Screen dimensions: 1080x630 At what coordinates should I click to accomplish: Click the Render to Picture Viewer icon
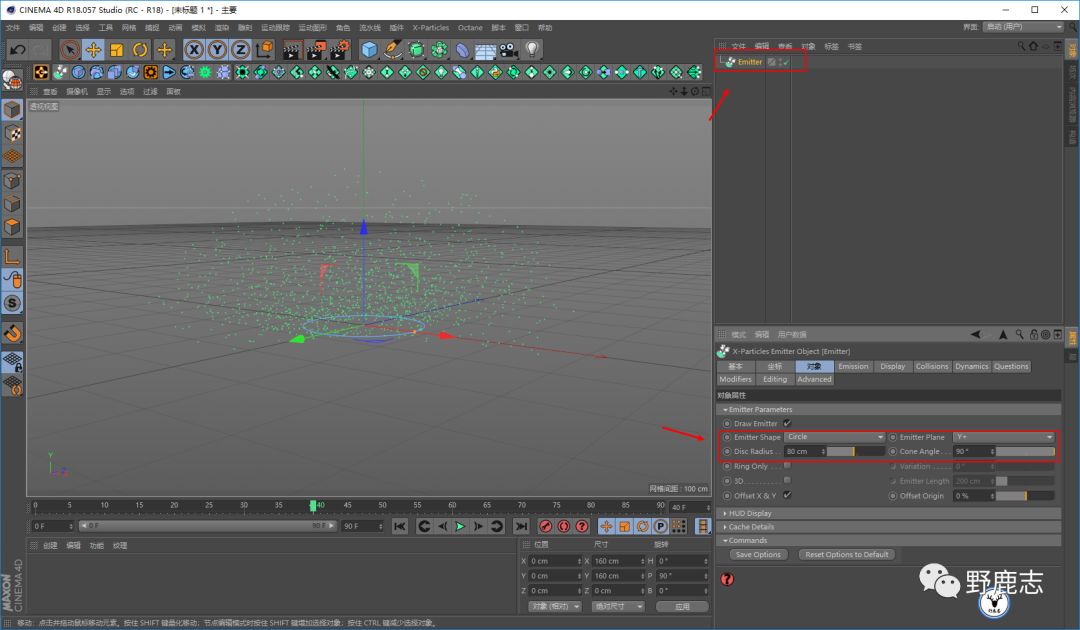tap(315, 49)
